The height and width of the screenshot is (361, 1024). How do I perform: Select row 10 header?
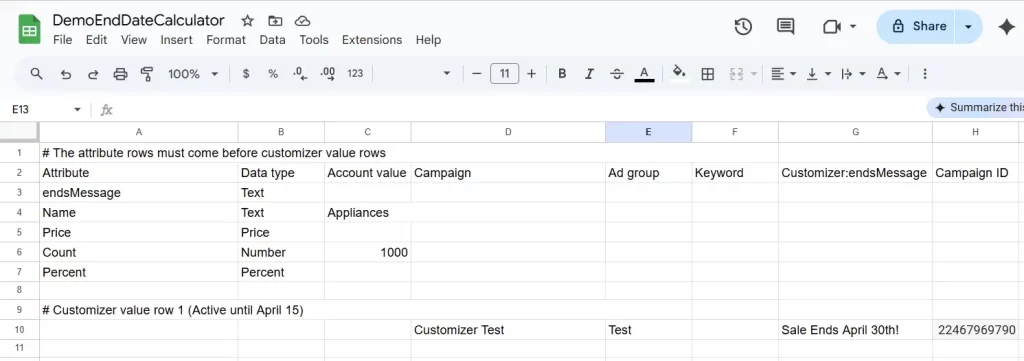click(x=20, y=330)
